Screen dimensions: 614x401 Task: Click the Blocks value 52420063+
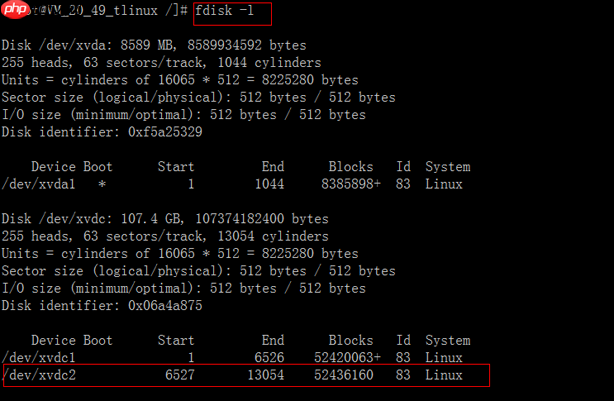click(x=347, y=358)
